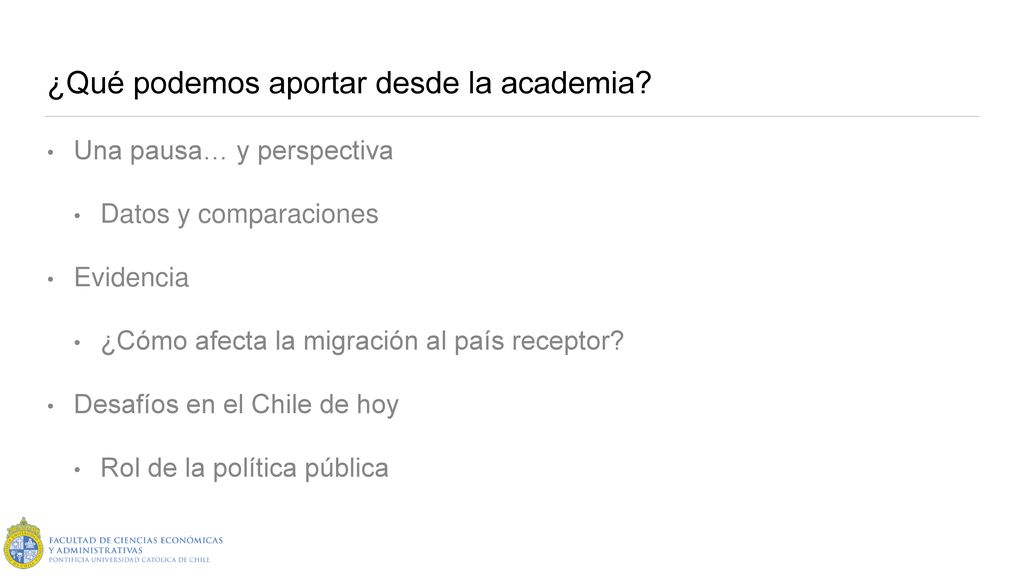Click the bullet dot before "Rol de la política"
1024x576 pixels.
(77, 470)
